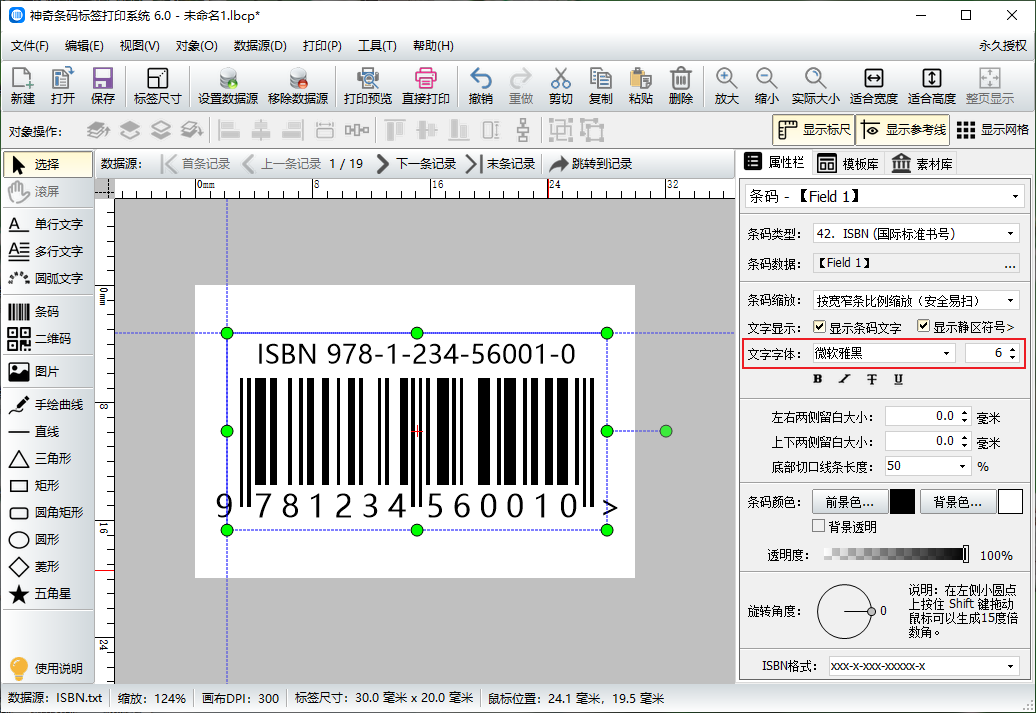
Task: Select the 单行文字 single-line text tool
Action: 46,224
